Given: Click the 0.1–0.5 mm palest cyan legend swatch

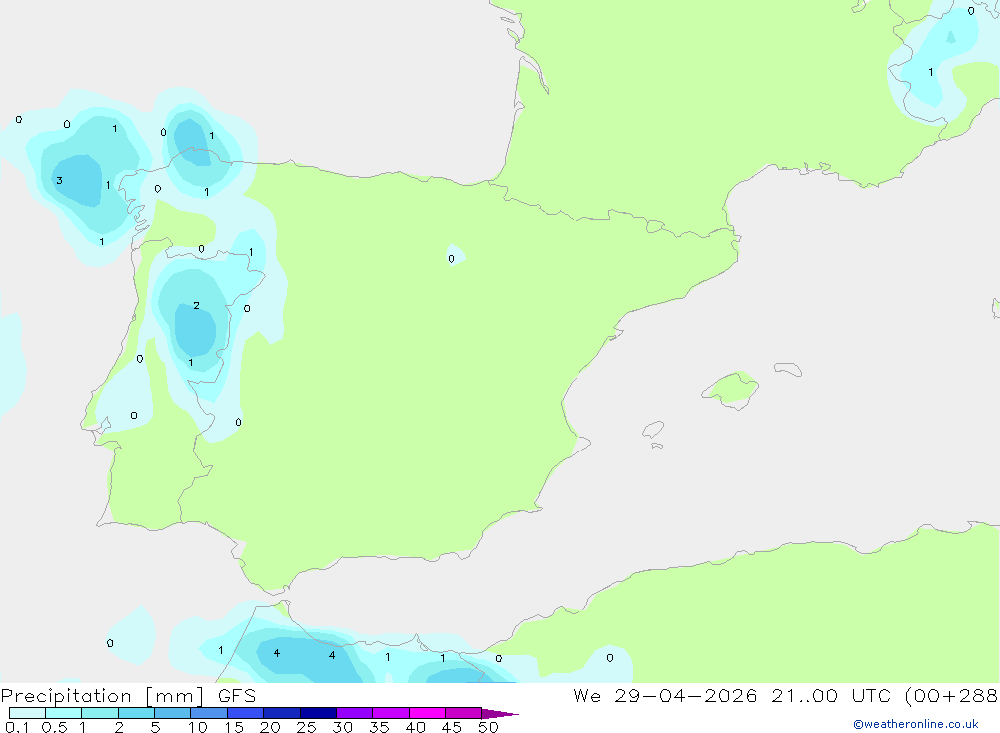Looking at the screenshot, I should coord(27,713).
